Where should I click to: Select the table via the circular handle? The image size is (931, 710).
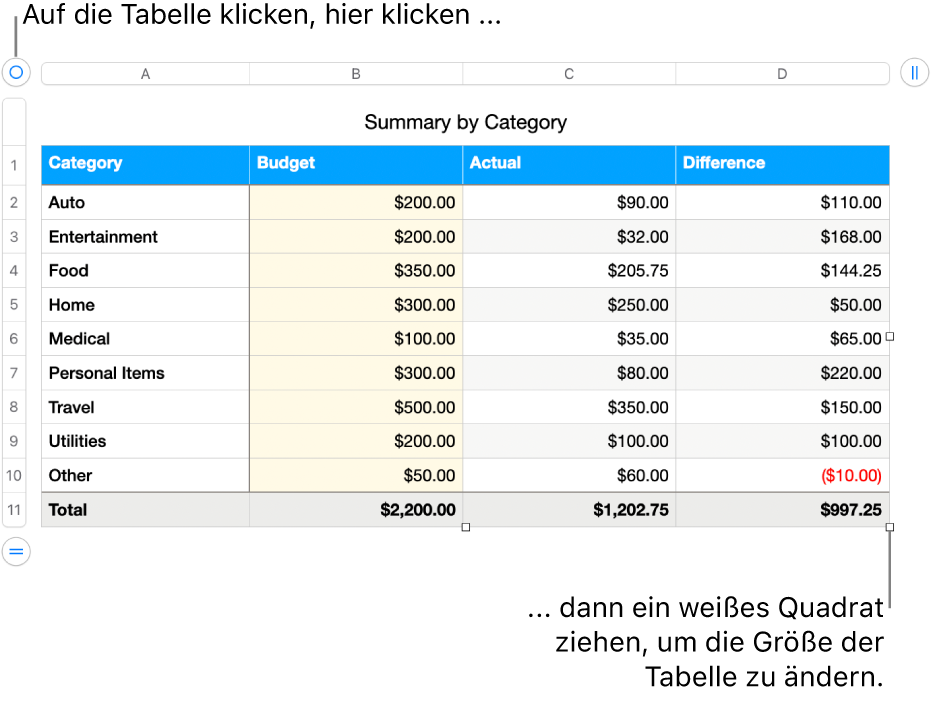[15, 72]
